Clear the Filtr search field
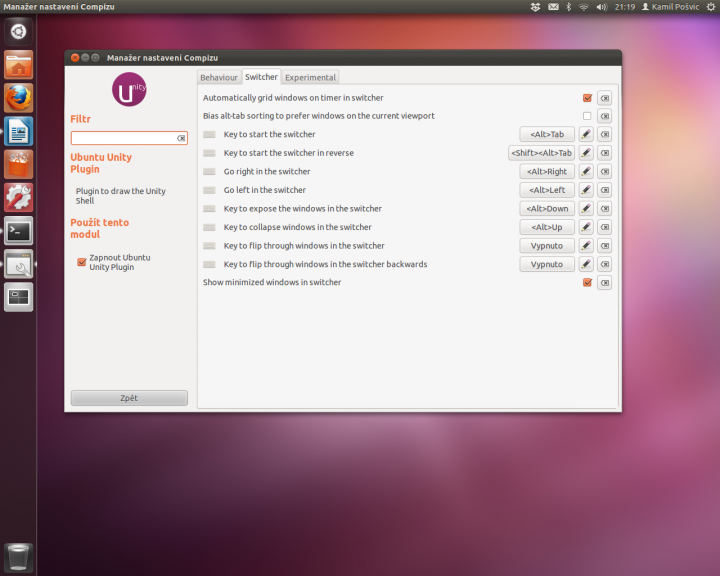The height and width of the screenshot is (576, 720). pyautogui.click(x=181, y=138)
